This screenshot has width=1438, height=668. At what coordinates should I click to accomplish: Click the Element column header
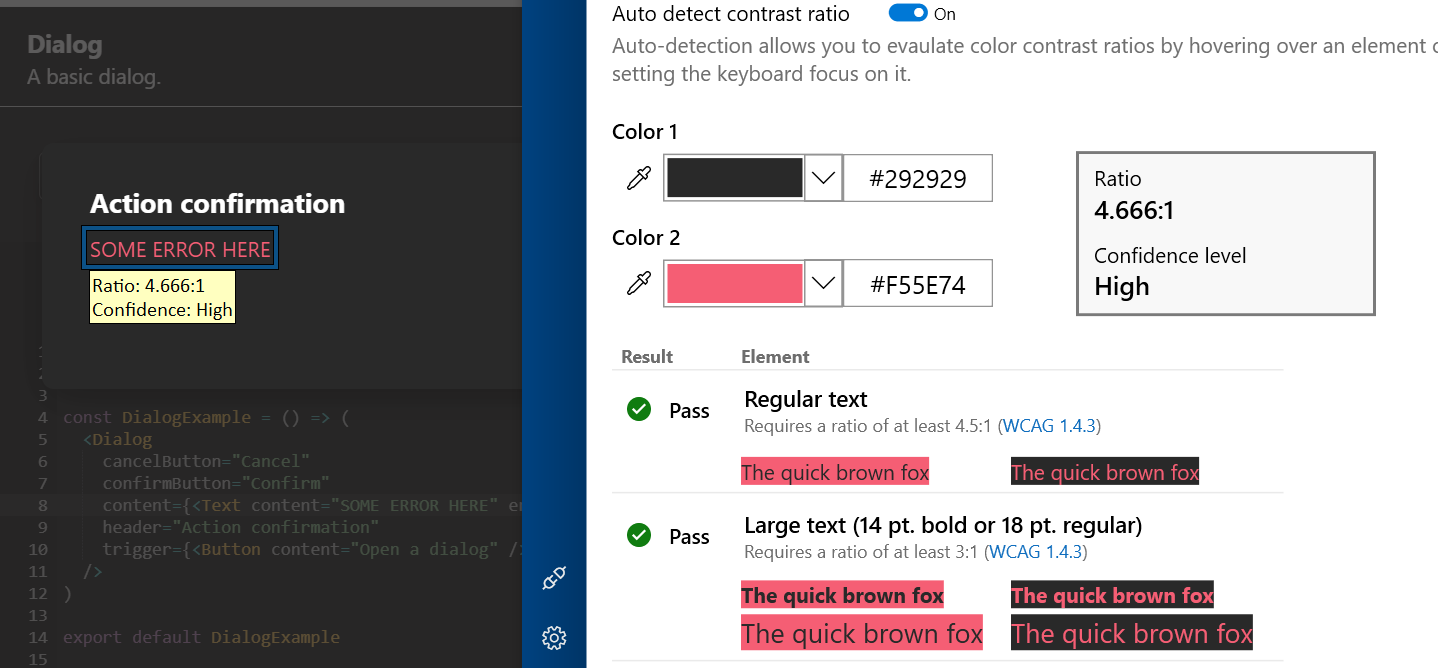775,357
